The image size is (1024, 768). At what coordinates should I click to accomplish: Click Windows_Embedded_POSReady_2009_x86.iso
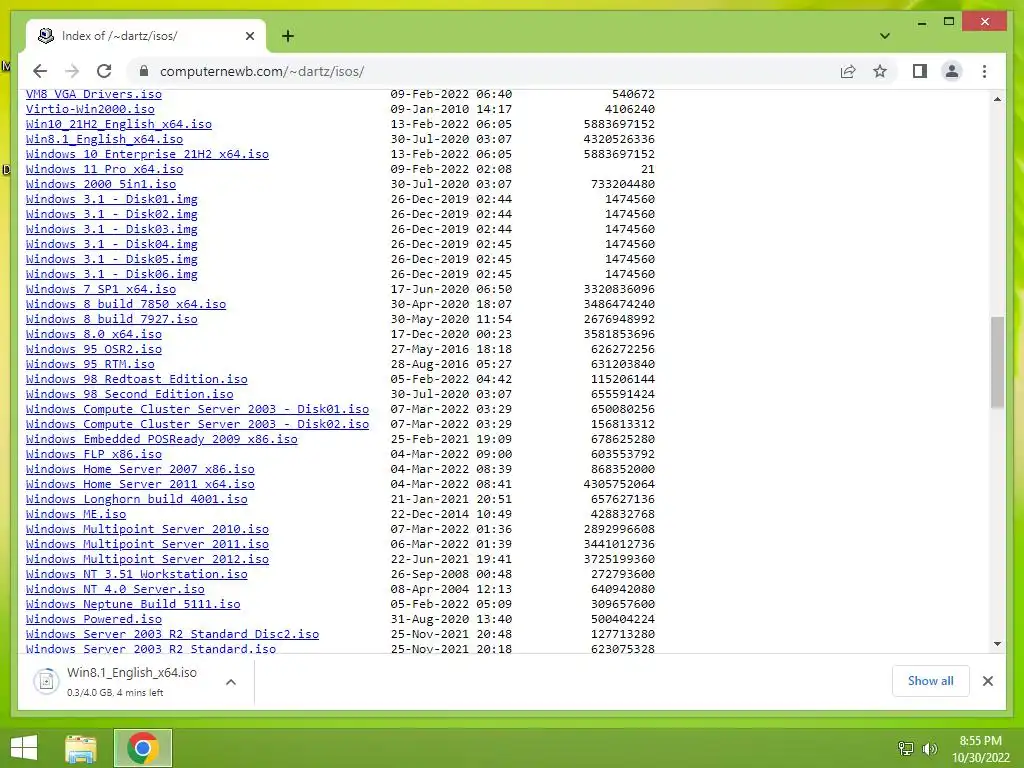click(162, 440)
